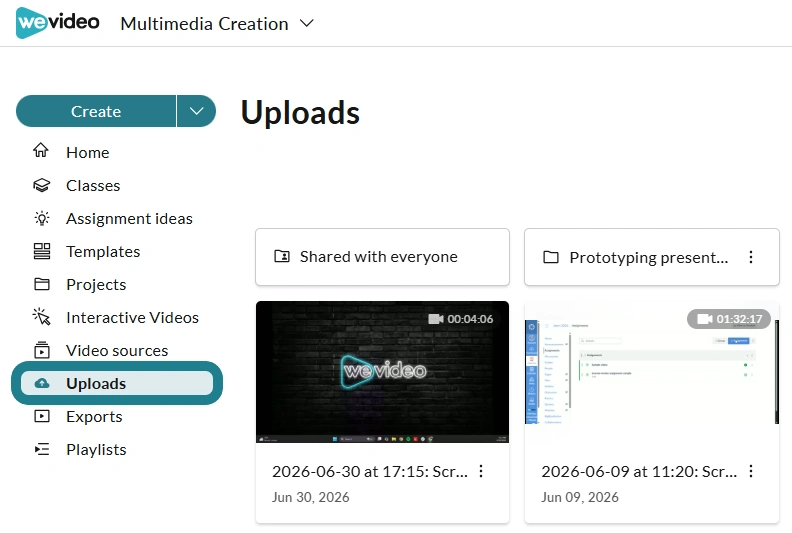
Task: Click the Exports play-box icon
Action: (x=42, y=416)
